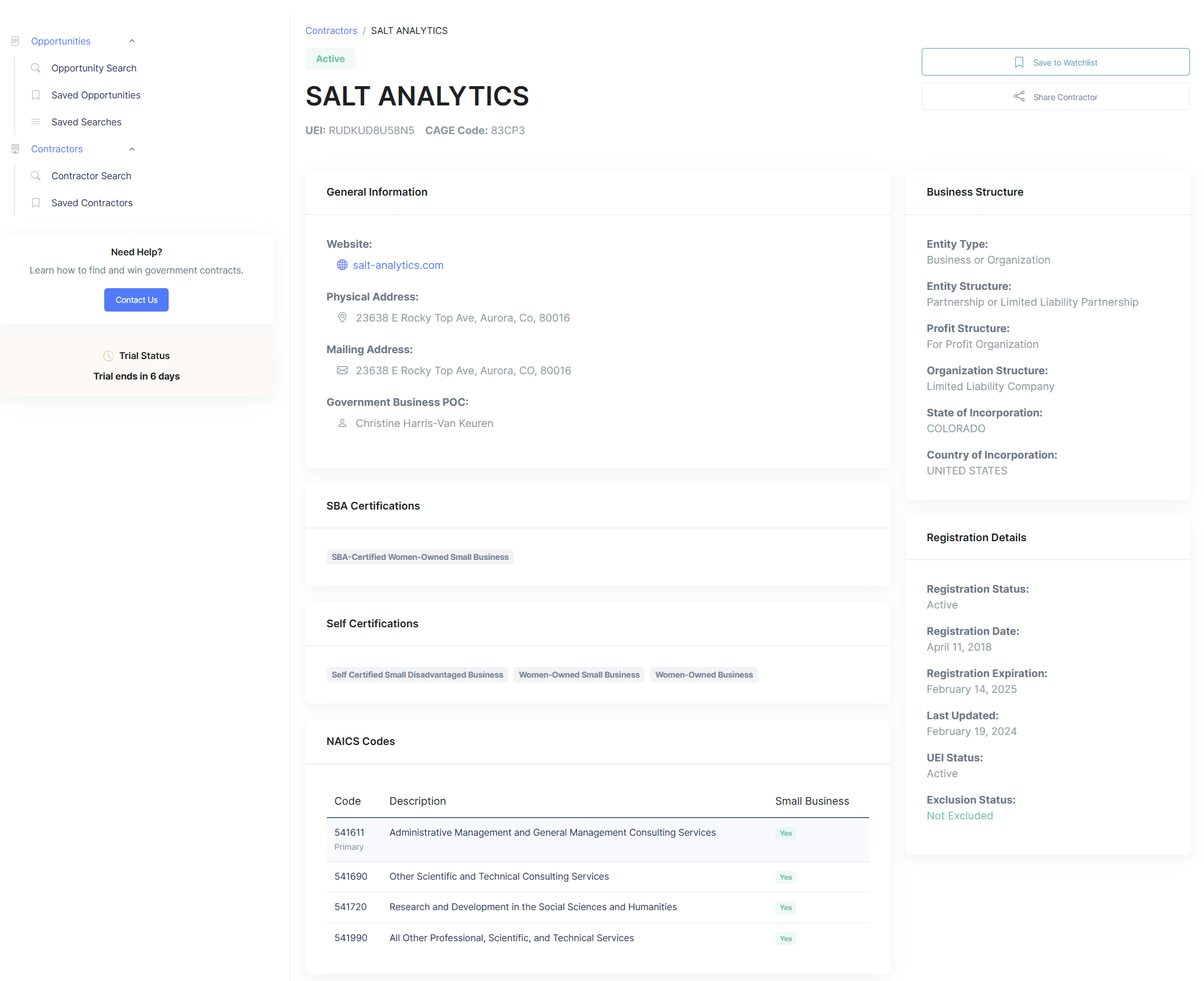Open Saved Opportunities
Screen dimensions: 1204x981
[96, 95]
